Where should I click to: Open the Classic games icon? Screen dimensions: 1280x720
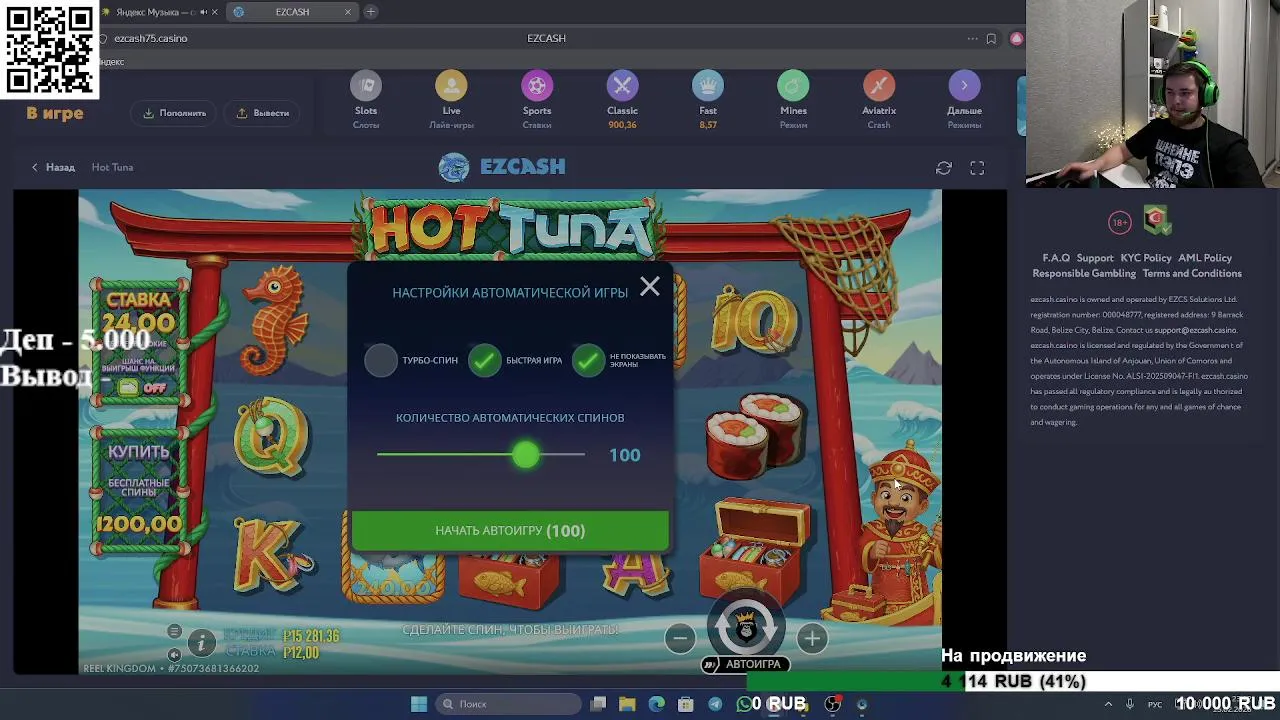622,86
